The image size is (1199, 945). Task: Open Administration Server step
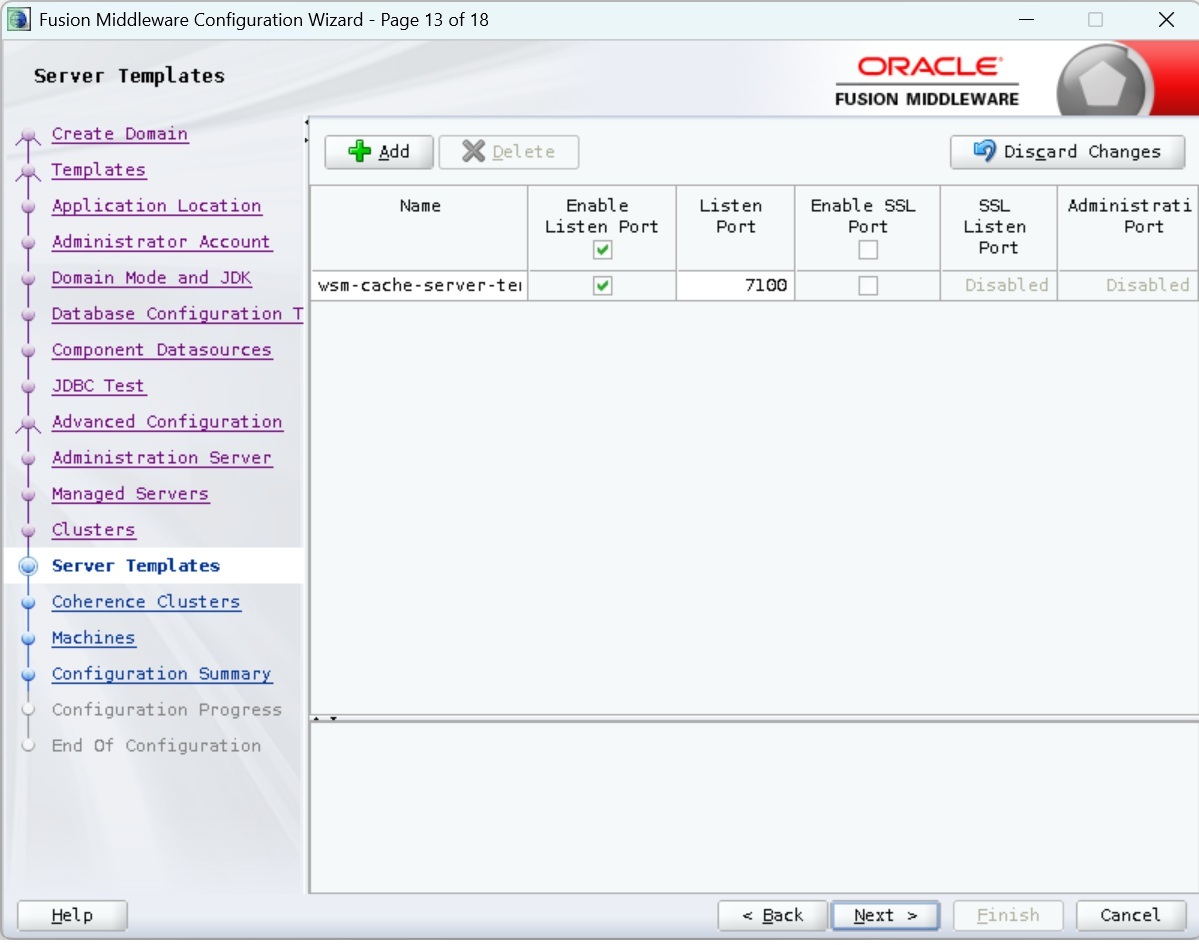pos(161,457)
